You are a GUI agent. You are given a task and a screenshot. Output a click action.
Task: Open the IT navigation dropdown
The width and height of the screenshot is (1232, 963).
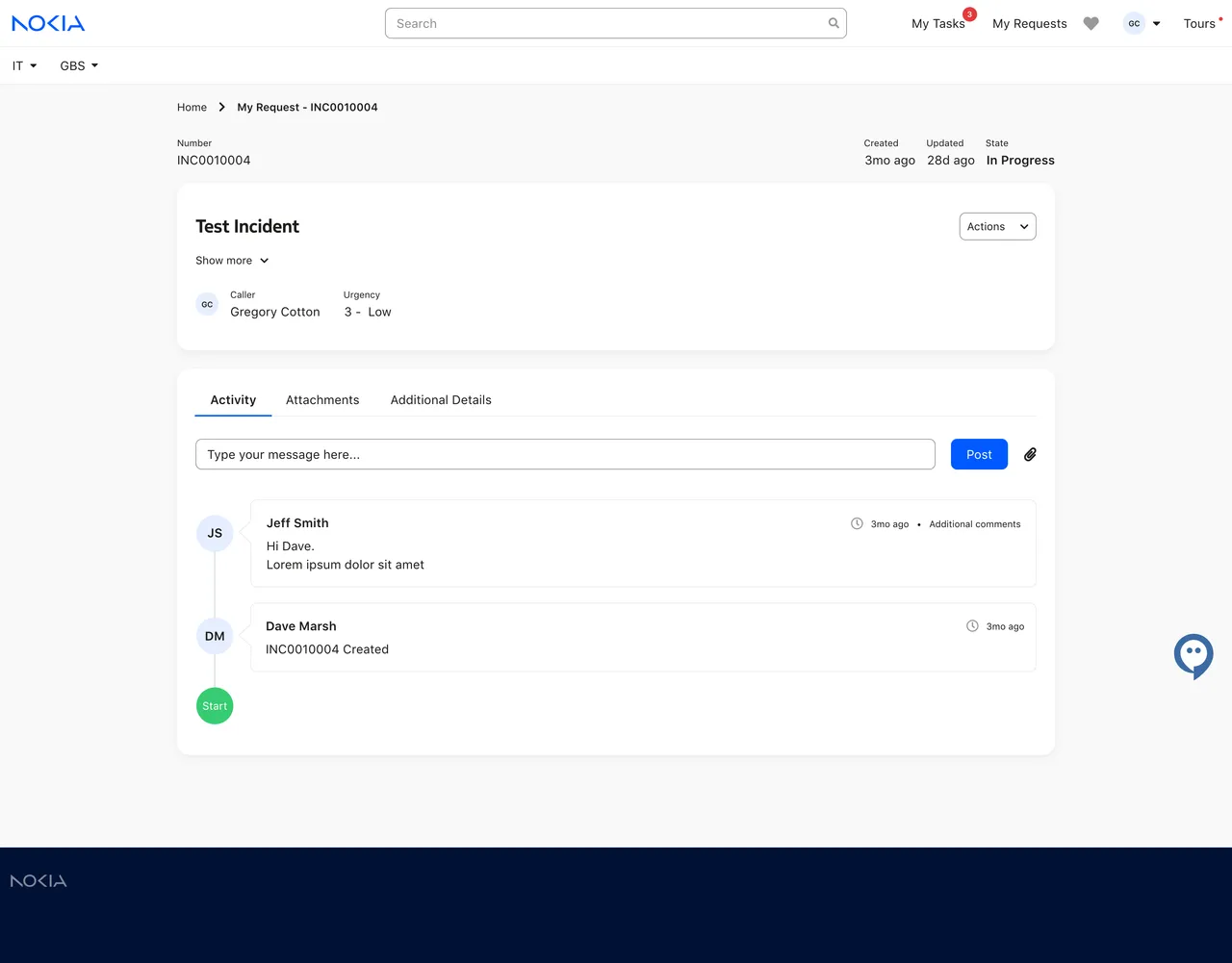pos(21,65)
